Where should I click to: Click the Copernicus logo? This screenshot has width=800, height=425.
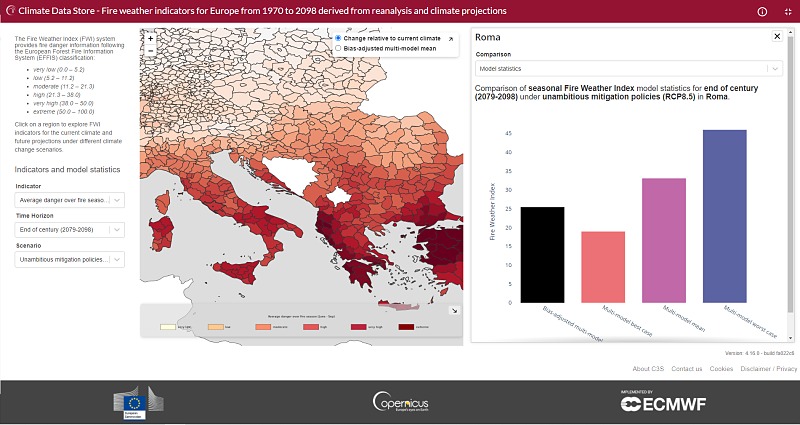click(x=401, y=402)
